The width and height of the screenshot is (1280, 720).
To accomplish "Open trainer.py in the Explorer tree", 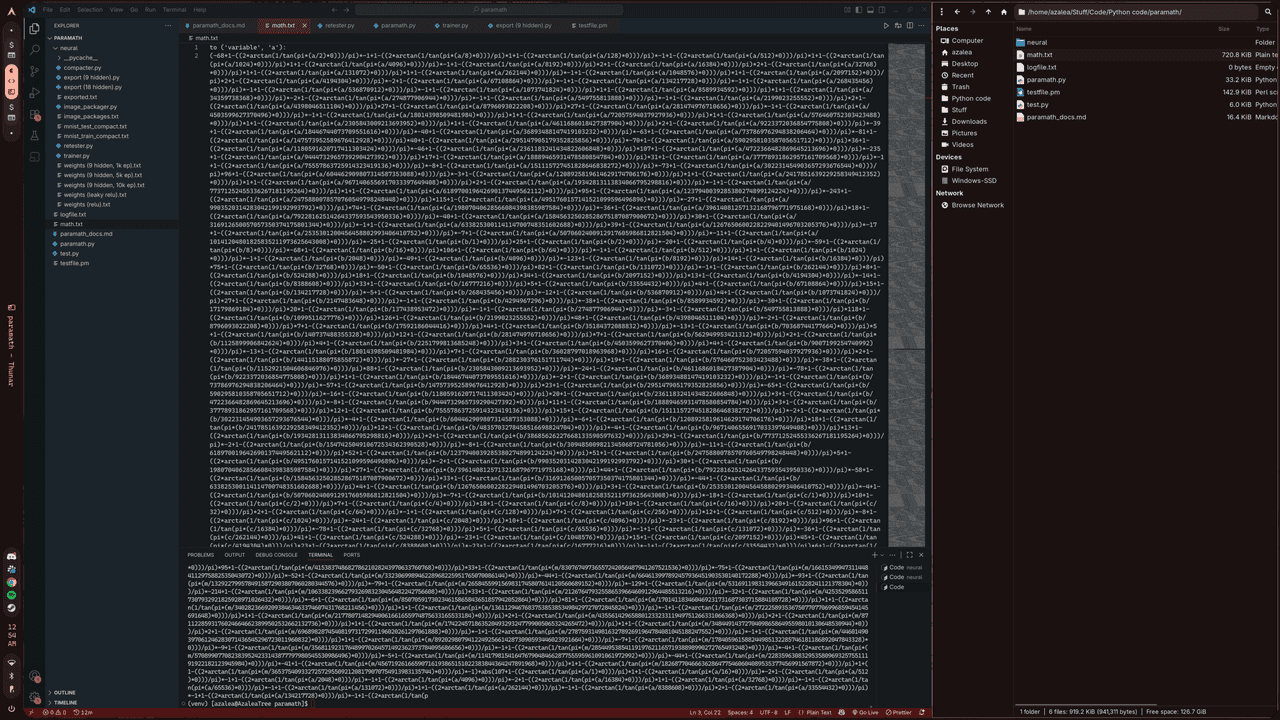I will 77,155.
